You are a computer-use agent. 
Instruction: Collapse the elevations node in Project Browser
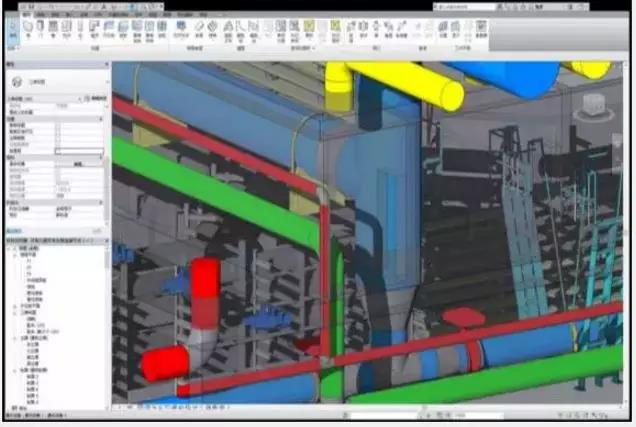[x=15, y=338]
